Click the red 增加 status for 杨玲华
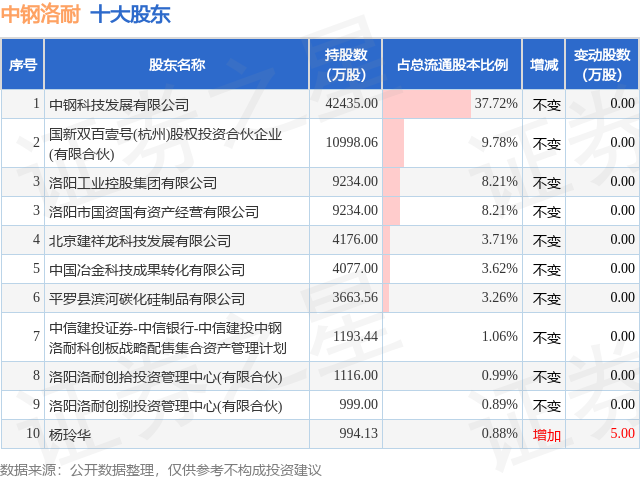The image size is (640, 479). click(x=547, y=435)
